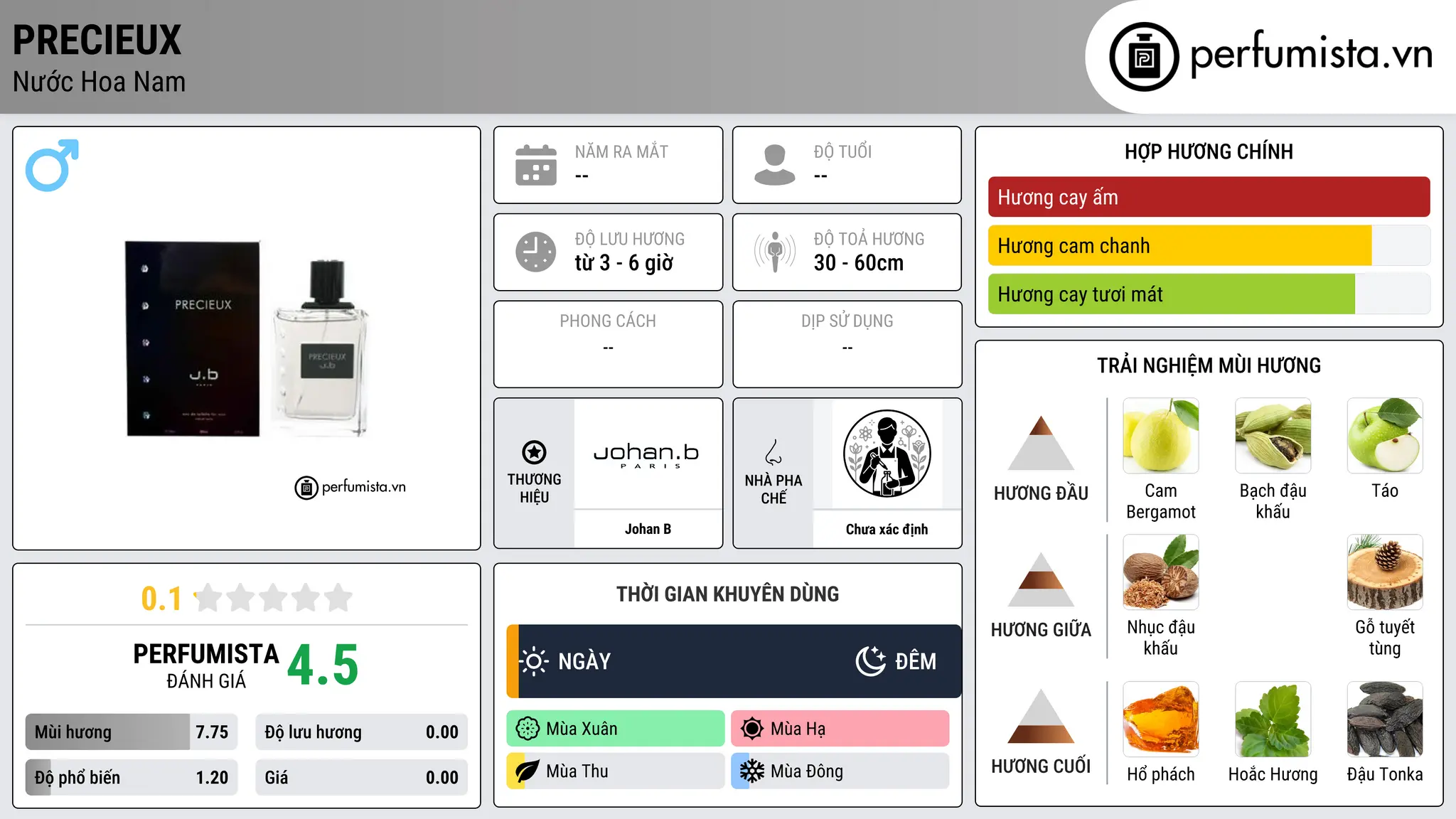The image size is (1456, 819).
Task: Click the Đậu Tonka note image
Action: tap(1385, 719)
